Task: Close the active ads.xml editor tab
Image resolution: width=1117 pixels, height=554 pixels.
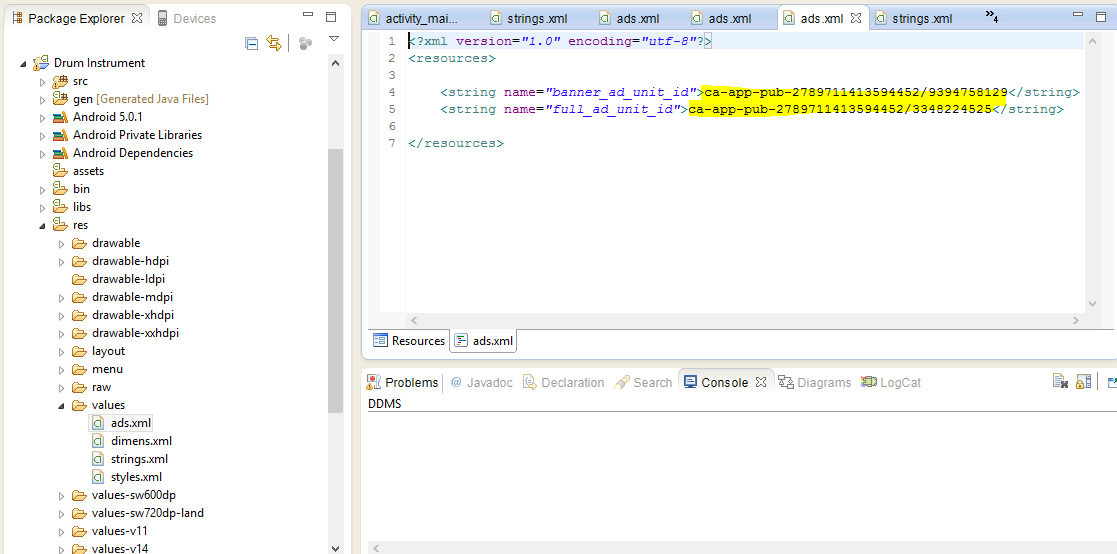Action: pos(856,18)
